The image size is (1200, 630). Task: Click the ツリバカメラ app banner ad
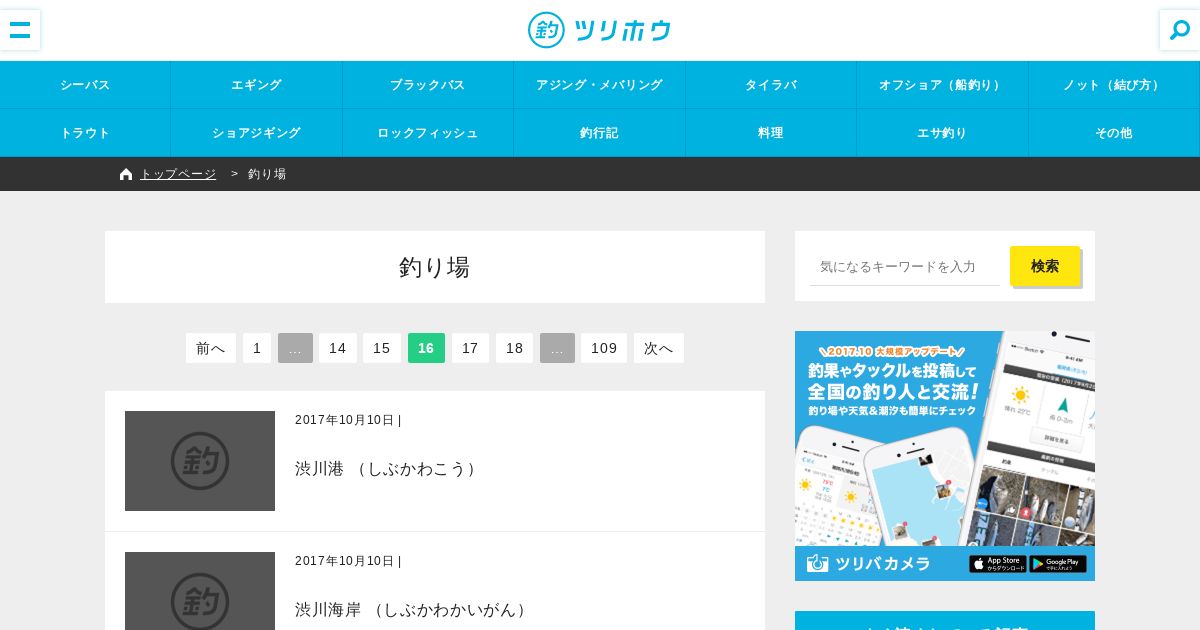tap(945, 456)
